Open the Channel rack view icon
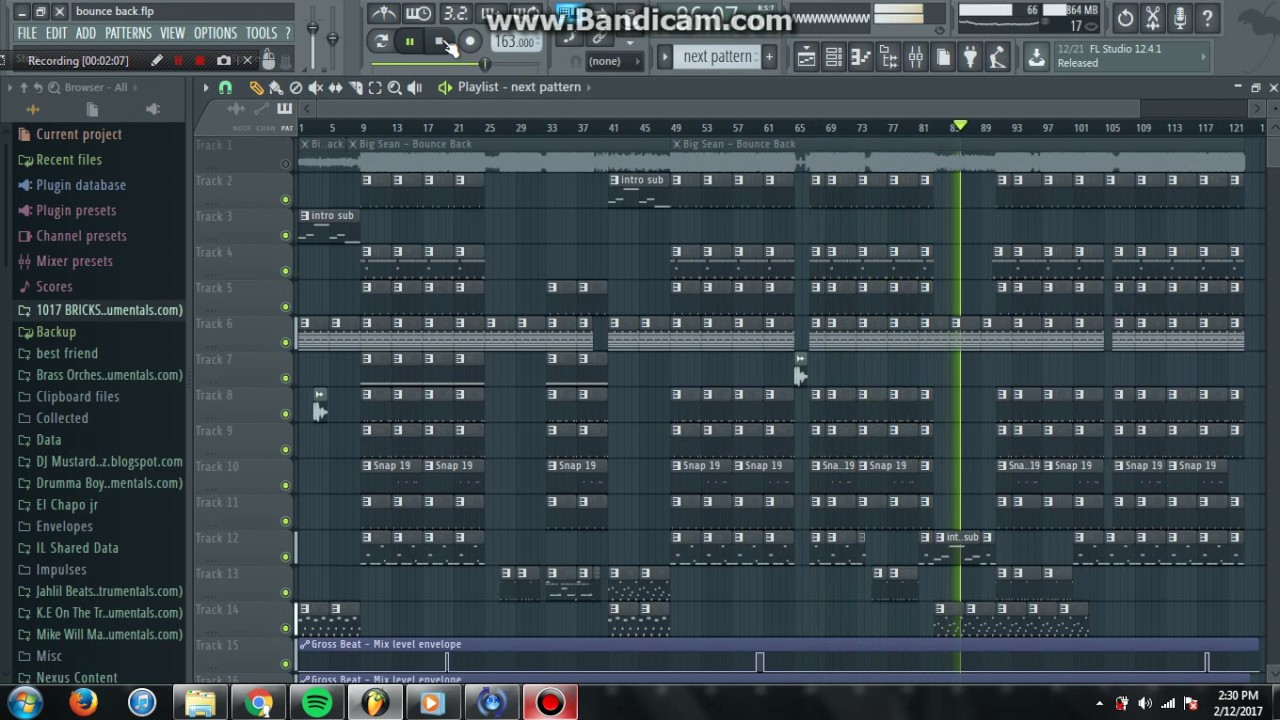The image size is (1280, 720). (833, 58)
